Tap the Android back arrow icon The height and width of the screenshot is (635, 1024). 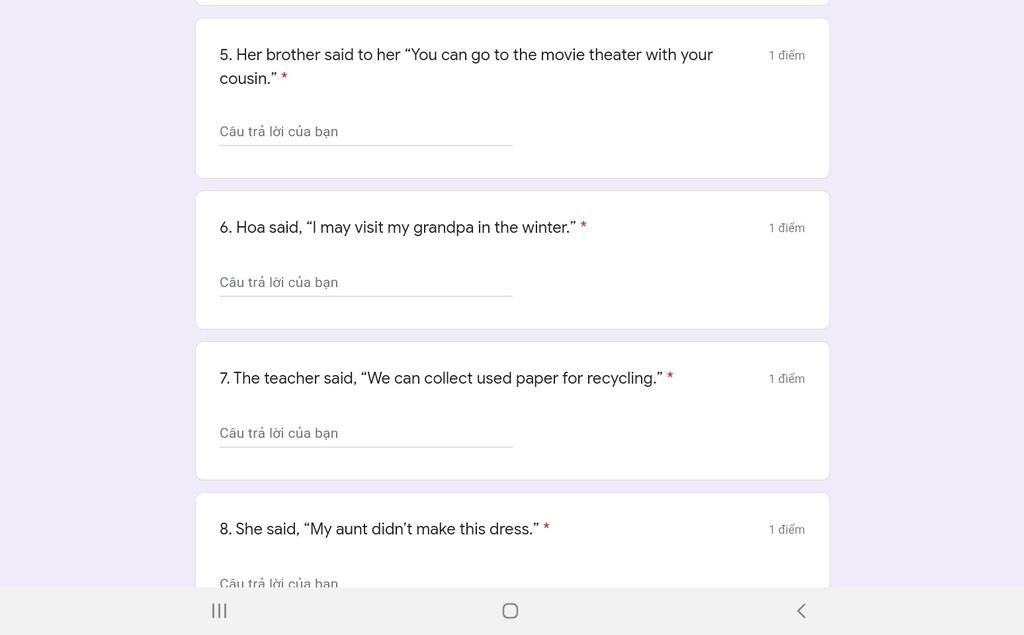(801, 611)
